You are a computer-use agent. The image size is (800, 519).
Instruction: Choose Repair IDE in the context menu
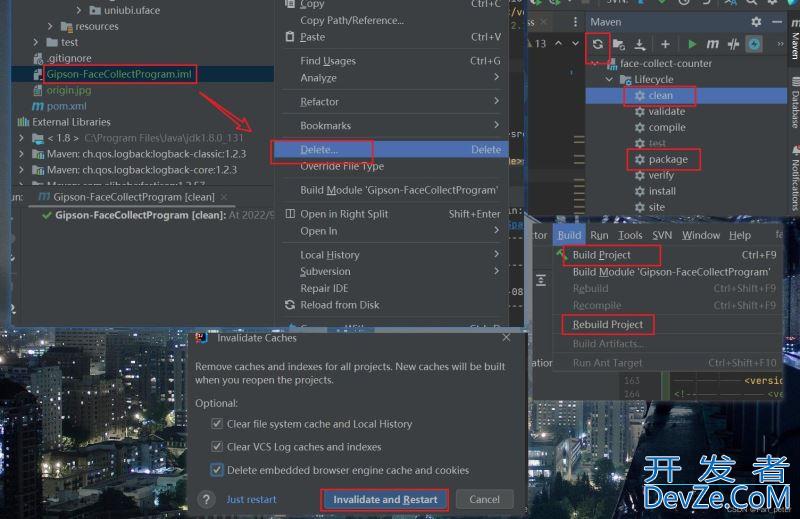click(x=392, y=288)
